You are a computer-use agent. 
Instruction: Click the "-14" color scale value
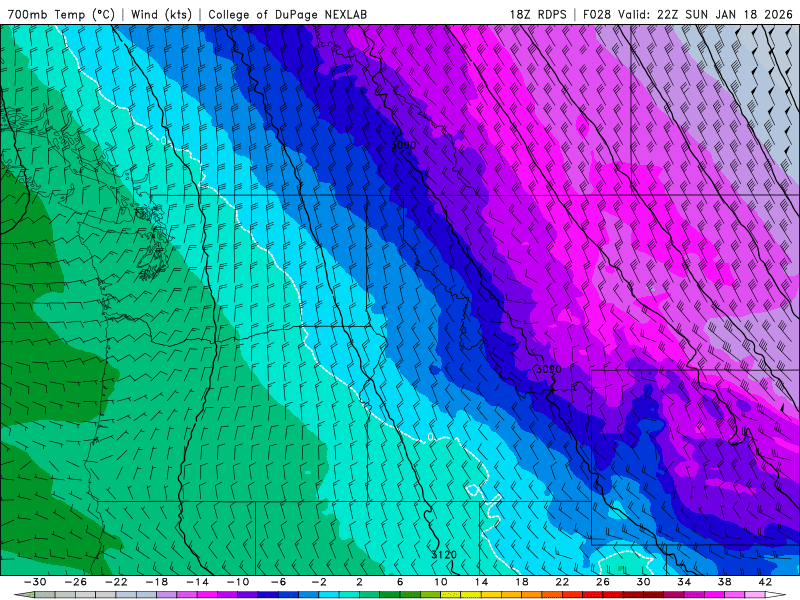(x=197, y=582)
